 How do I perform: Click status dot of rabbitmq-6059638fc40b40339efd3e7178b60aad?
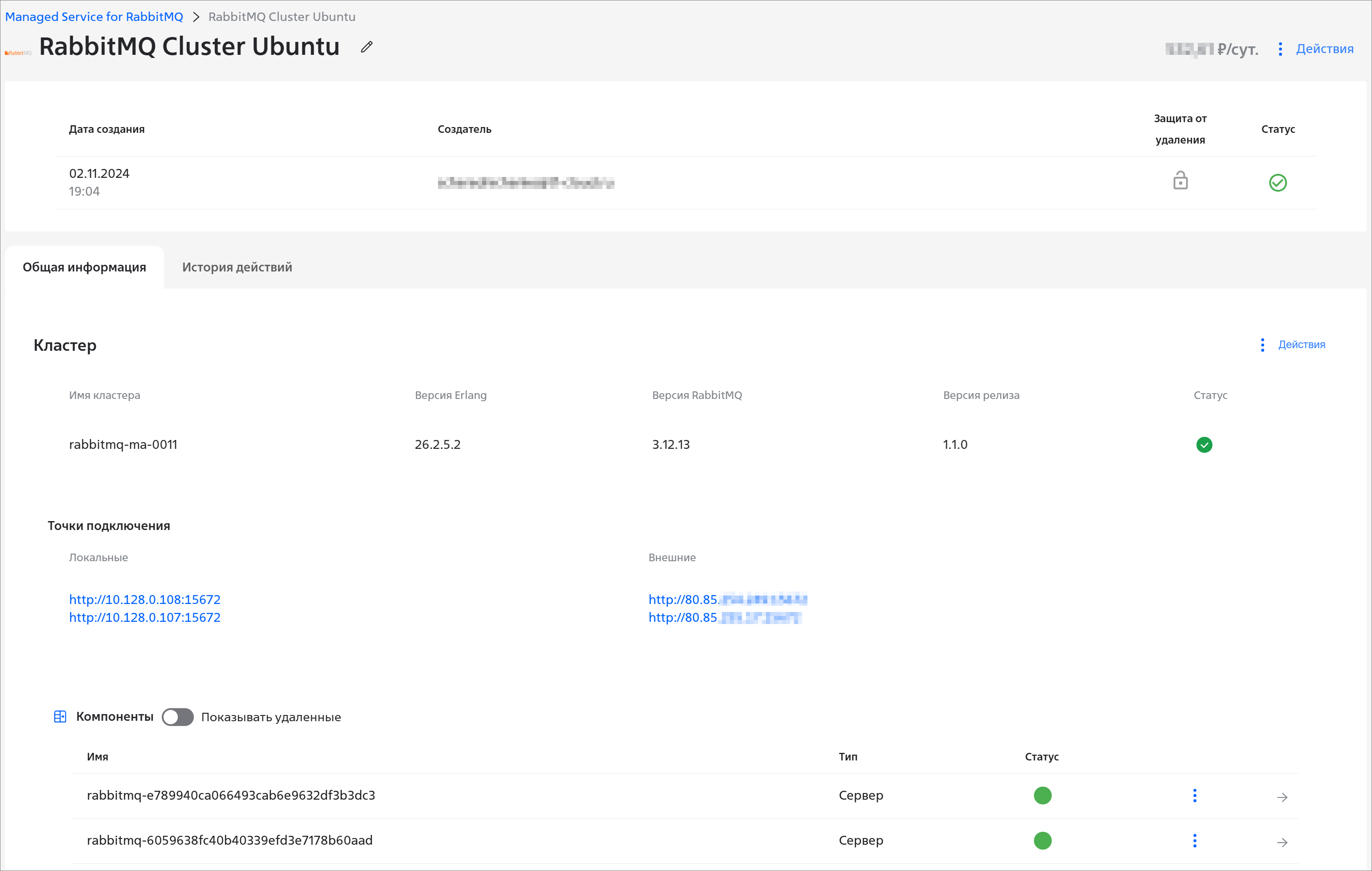1042,840
